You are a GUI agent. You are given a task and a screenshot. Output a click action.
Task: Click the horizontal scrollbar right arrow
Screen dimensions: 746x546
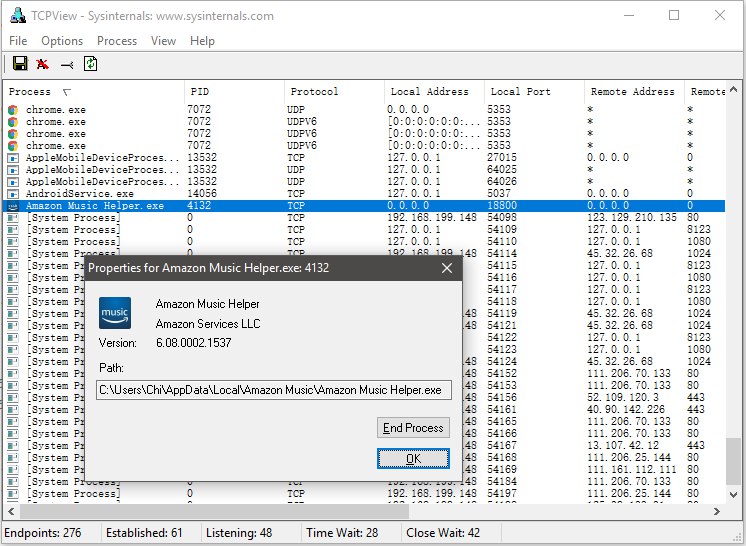717,512
